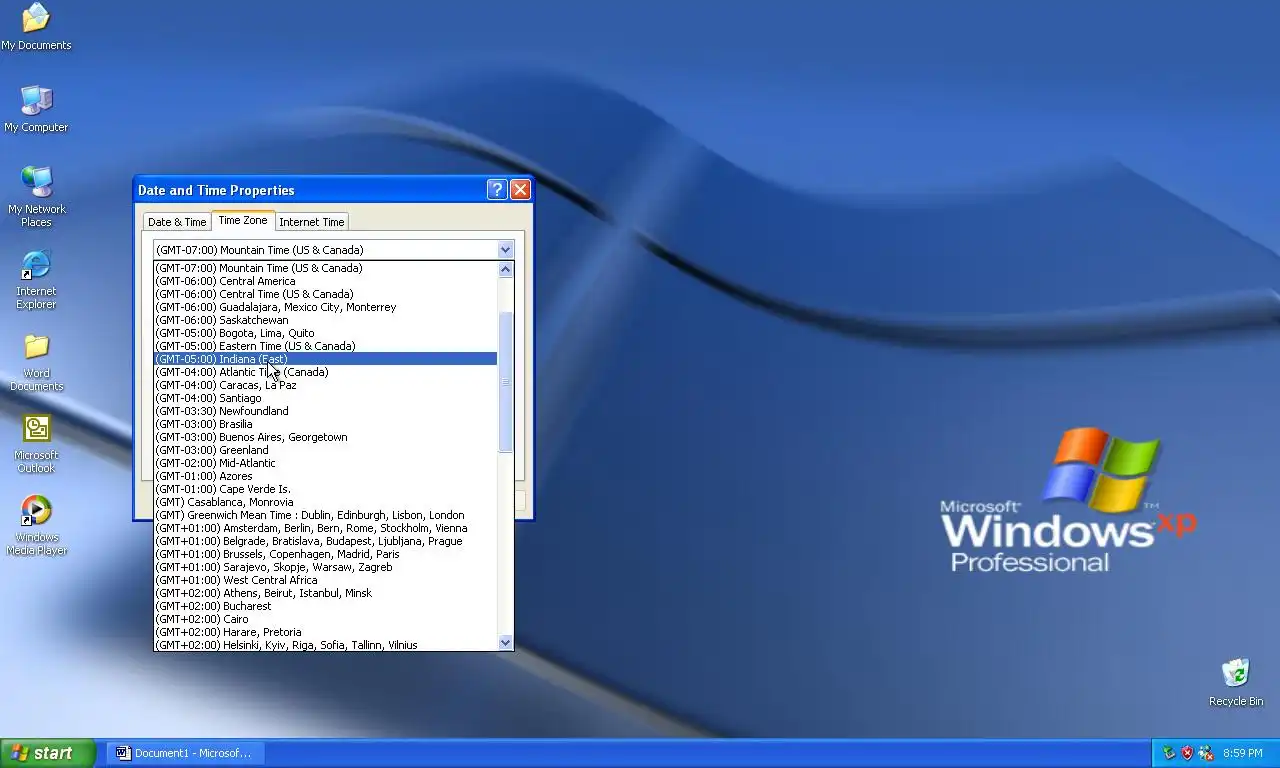The width and height of the screenshot is (1280, 768).
Task: Select Helsinki, Kyiv, Riga, Sofia, Tallinn, Vilnius
Action: tap(325, 645)
